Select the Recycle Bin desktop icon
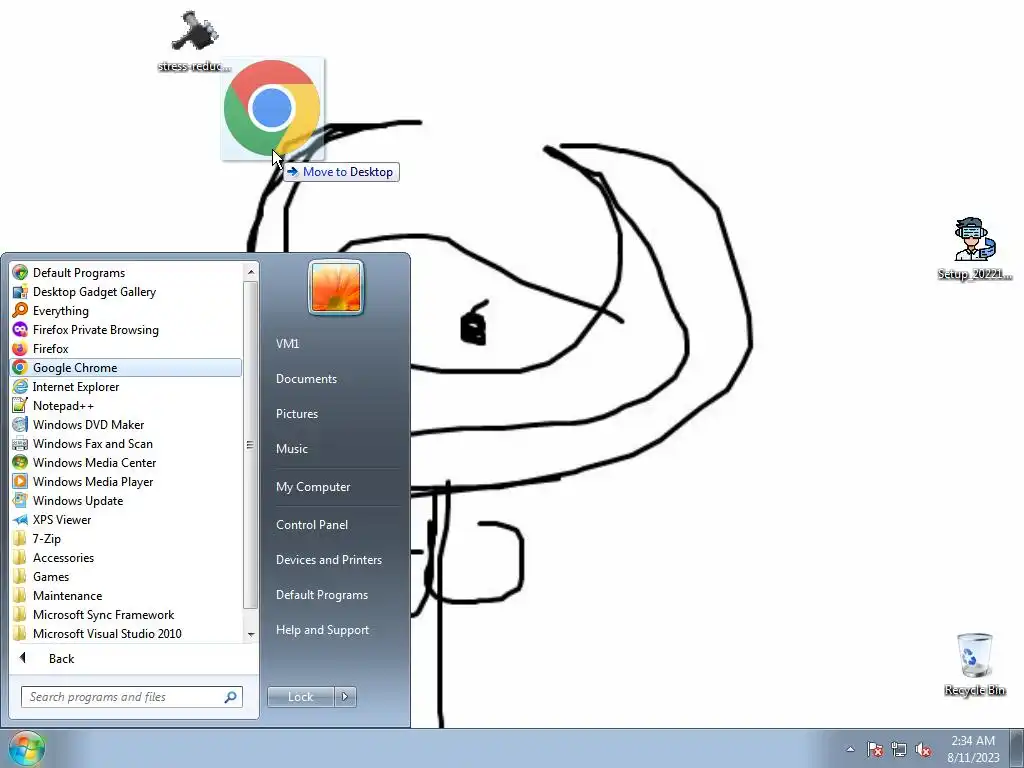The height and width of the screenshot is (768, 1024). tap(974, 664)
